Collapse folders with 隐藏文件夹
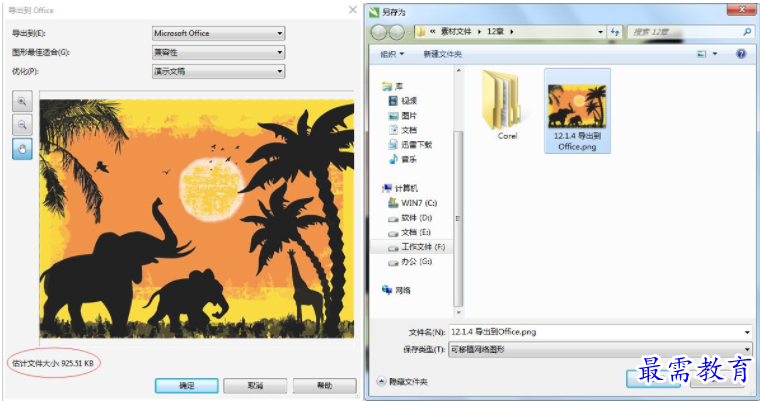Image resolution: width=760 pixels, height=401 pixels. [403, 382]
